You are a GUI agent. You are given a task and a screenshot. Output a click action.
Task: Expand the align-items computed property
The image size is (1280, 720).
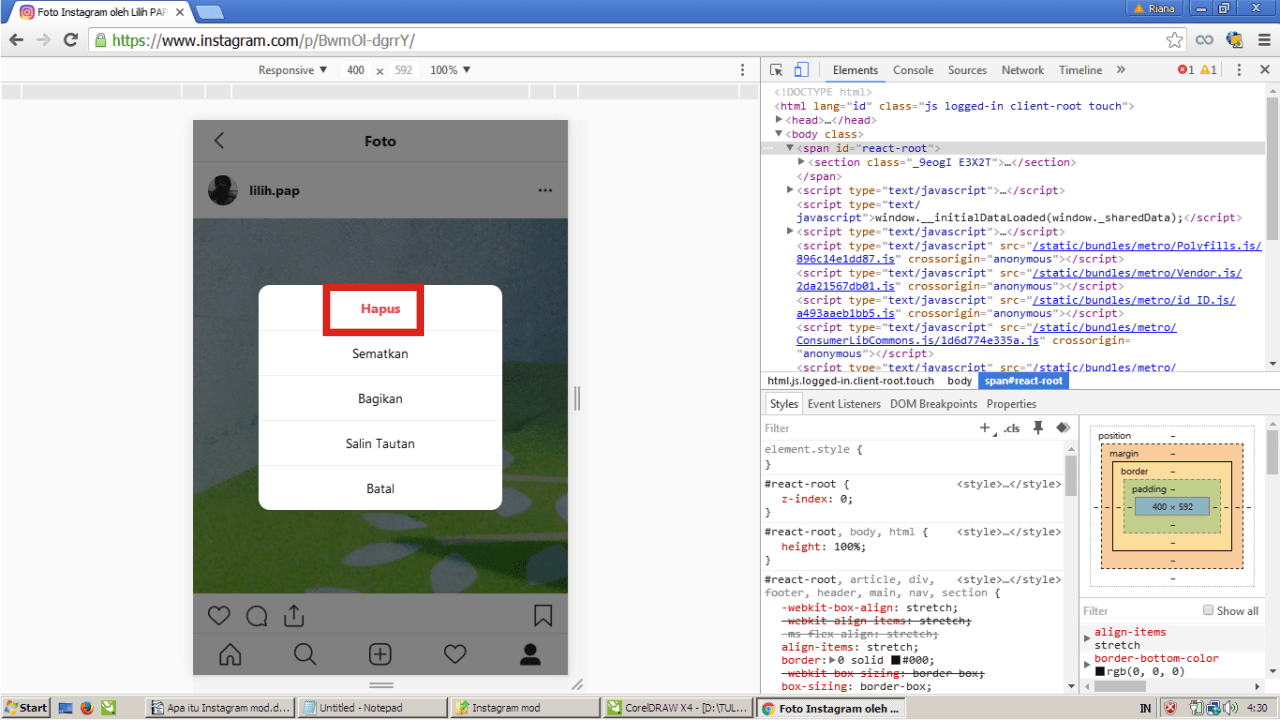pos(1087,636)
